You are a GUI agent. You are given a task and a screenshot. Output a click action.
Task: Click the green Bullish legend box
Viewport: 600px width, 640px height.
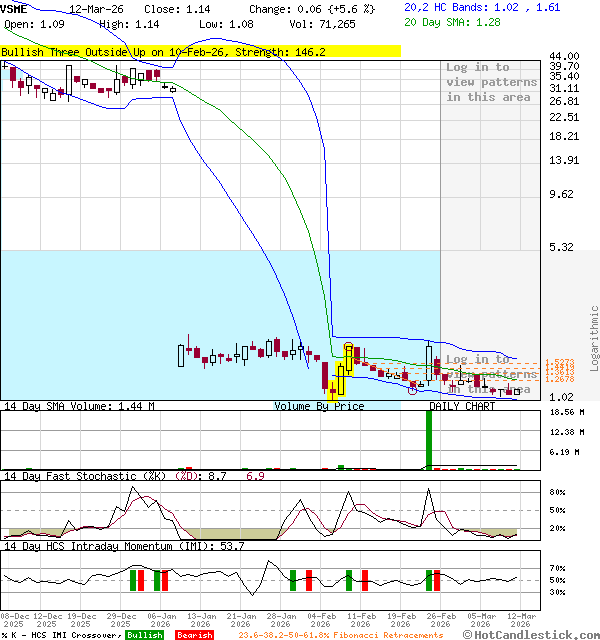tap(144, 635)
